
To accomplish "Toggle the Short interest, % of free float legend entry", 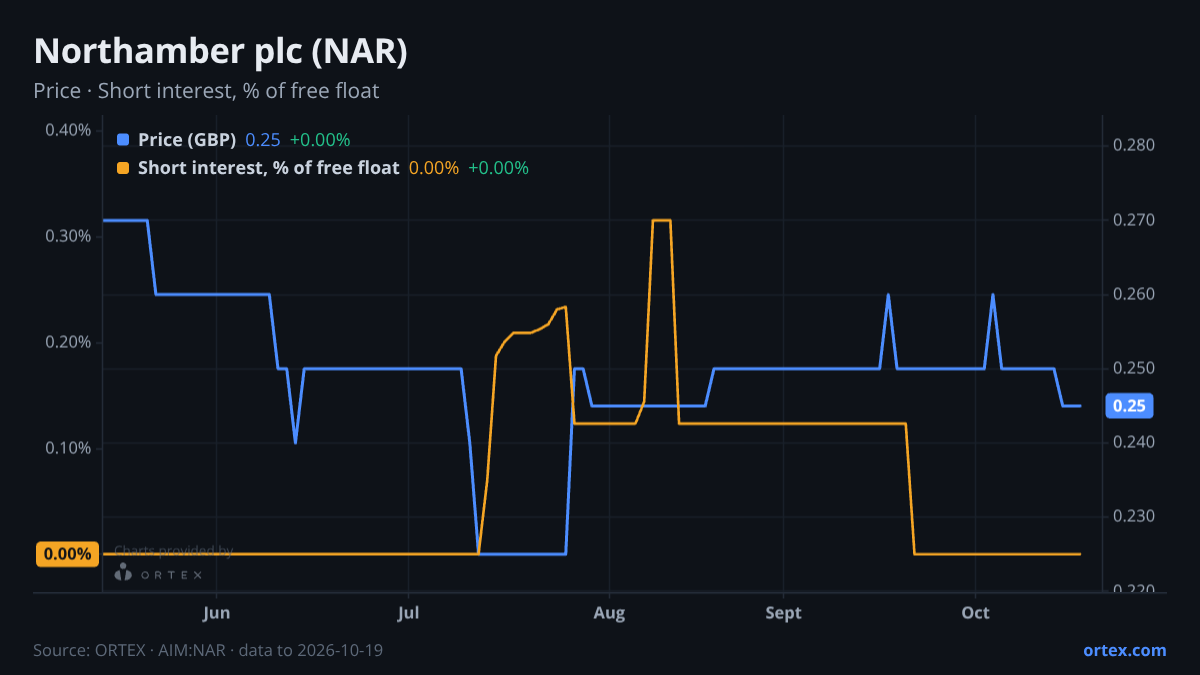I will pyautogui.click(x=323, y=168).
